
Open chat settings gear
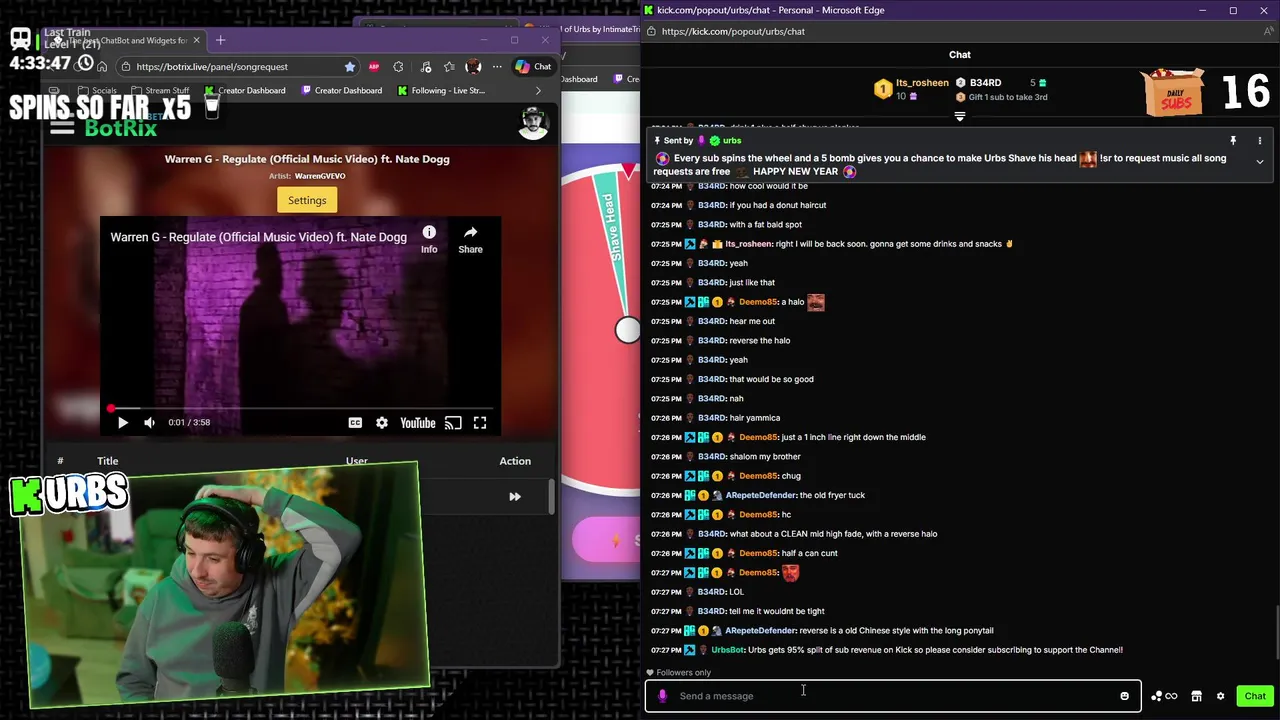coord(1220,696)
